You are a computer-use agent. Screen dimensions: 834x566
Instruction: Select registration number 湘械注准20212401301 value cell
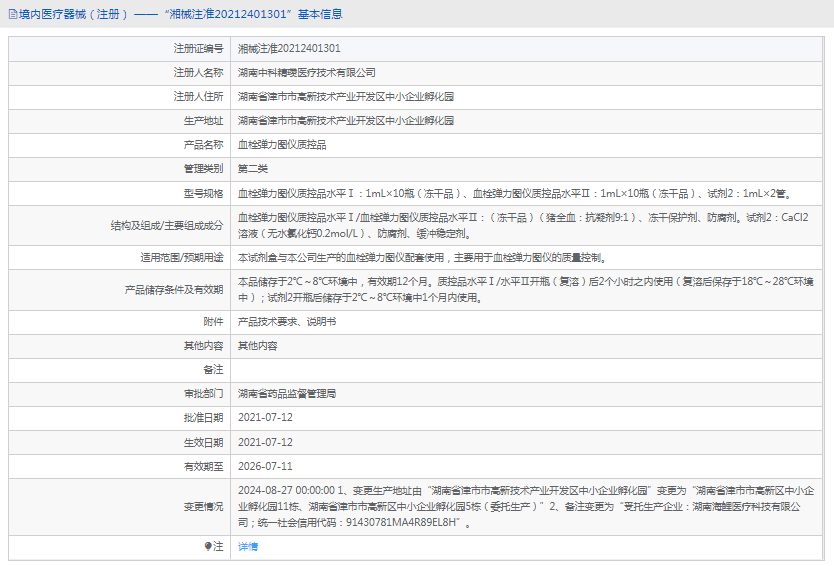[289, 48]
